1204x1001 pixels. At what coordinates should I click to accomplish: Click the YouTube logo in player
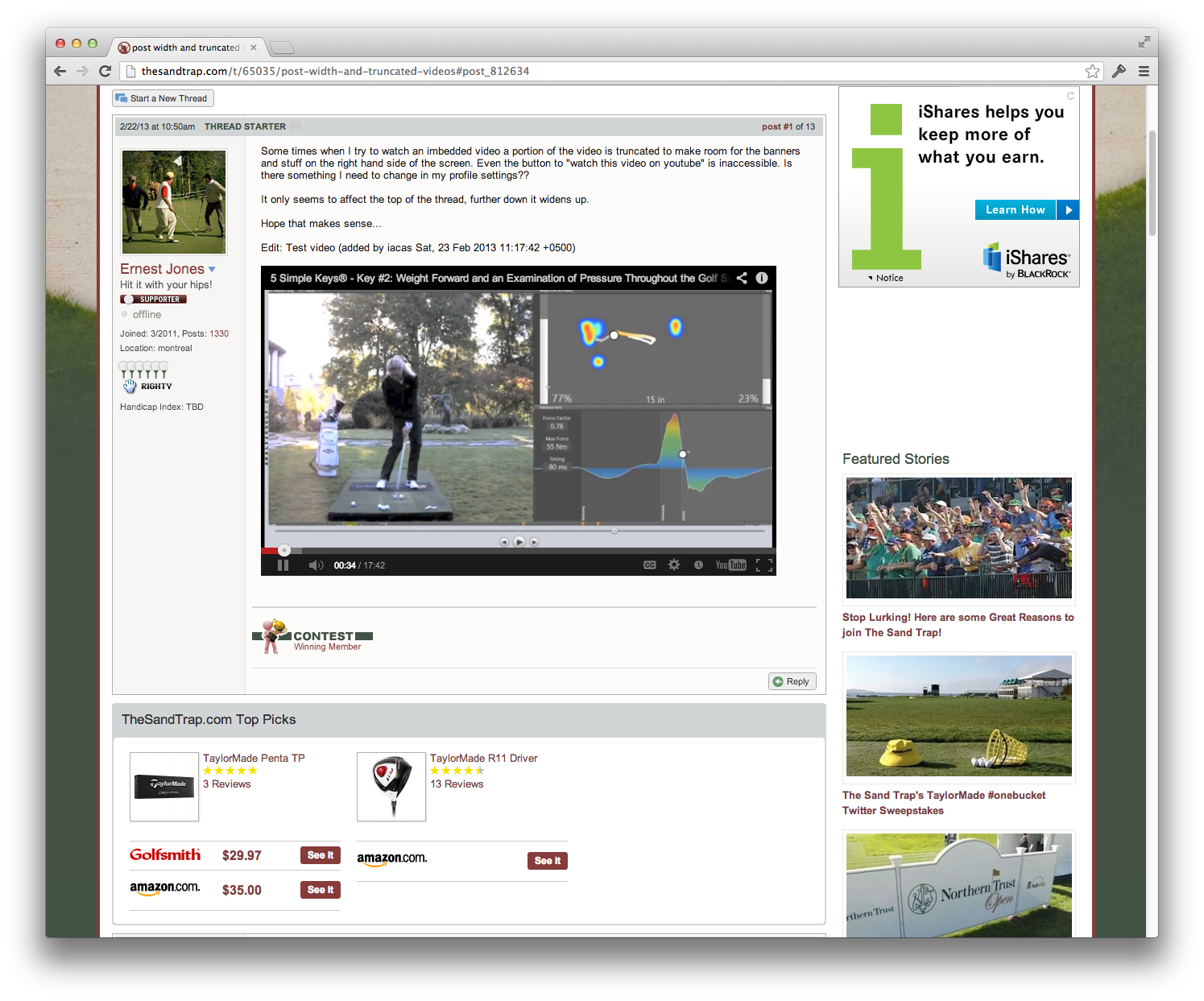point(730,565)
